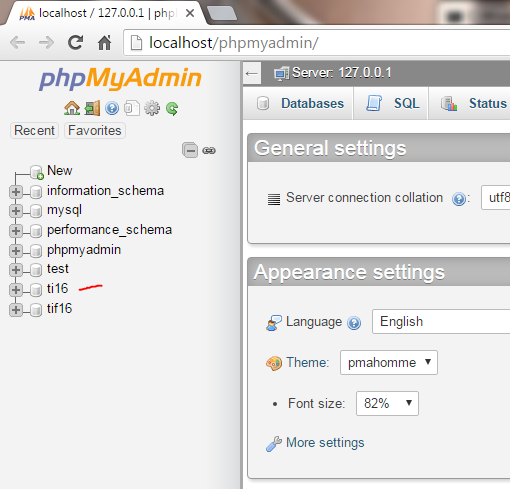
Task: Click the ti16 database cylinder icon
Action: tap(36, 290)
